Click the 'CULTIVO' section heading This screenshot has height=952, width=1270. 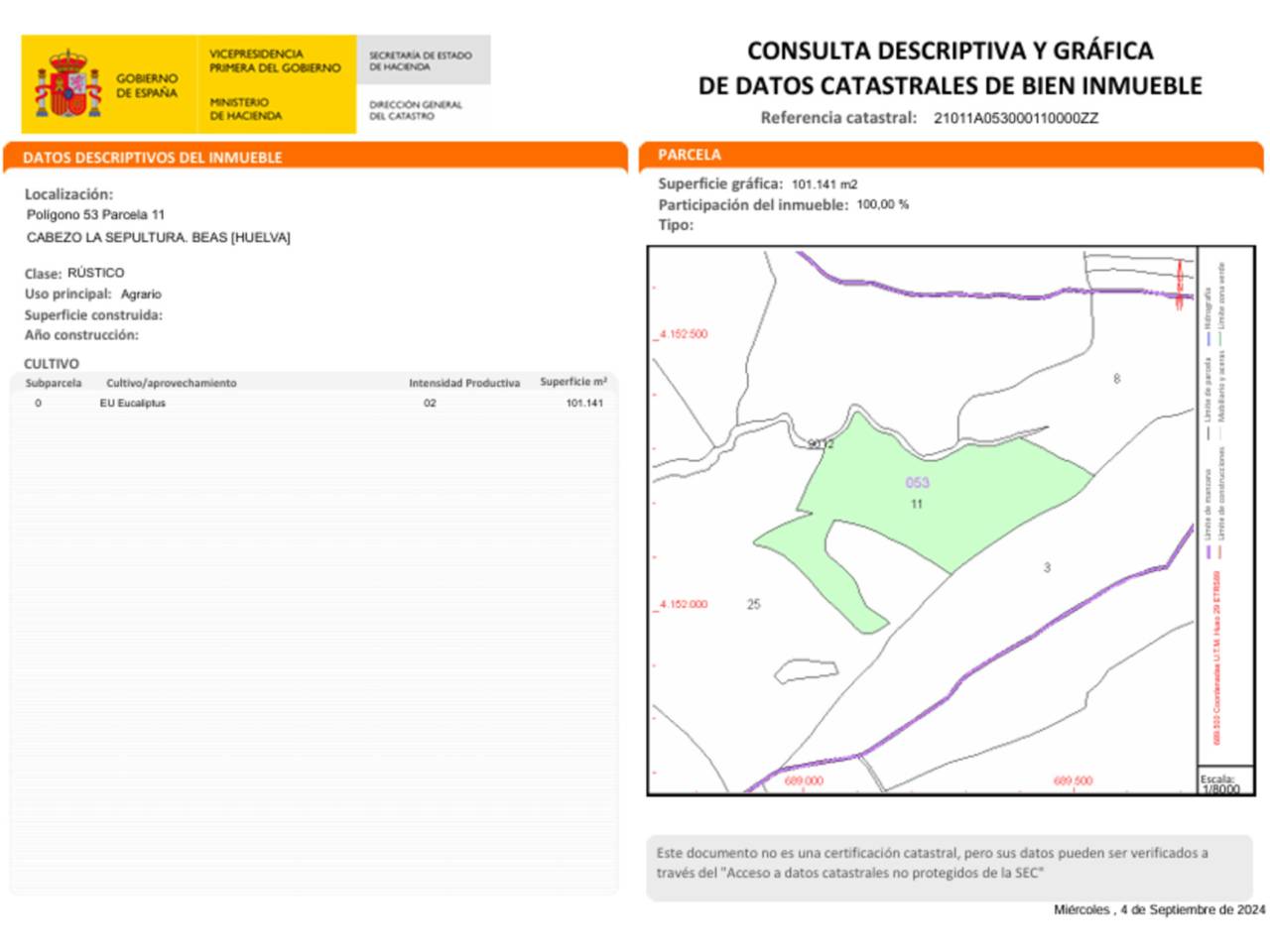click(52, 364)
